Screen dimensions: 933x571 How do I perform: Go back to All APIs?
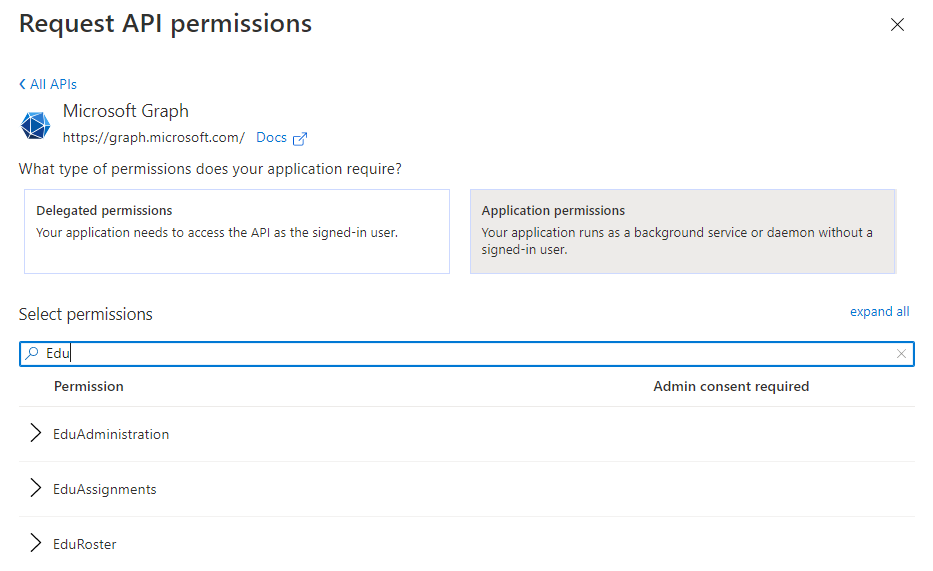pos(48,84)
